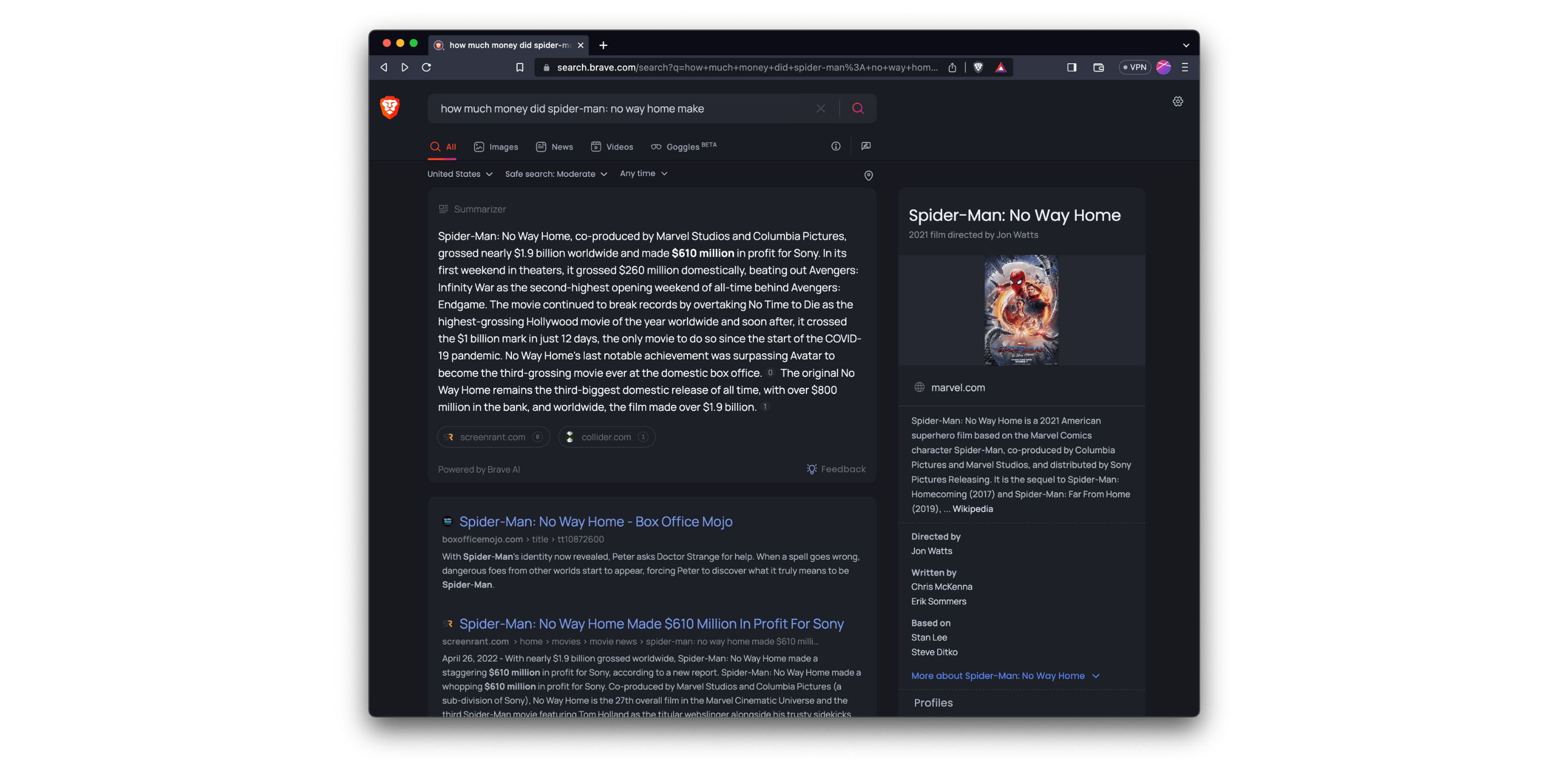Select the All results tab

pos(443,147)
